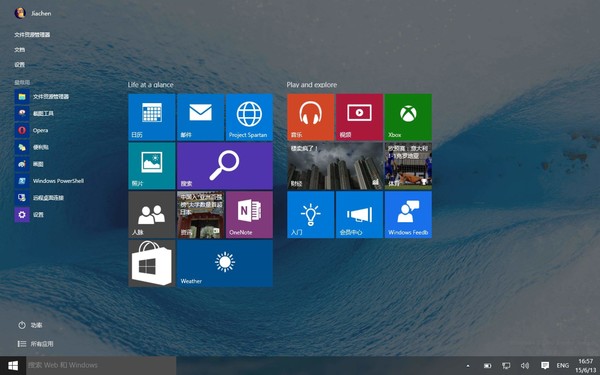Open the purple Search tile
This screenshot has height=375, width=600.
click(225, 166)
